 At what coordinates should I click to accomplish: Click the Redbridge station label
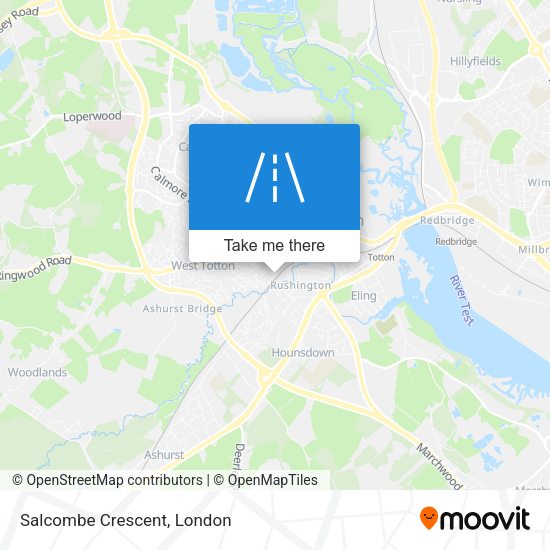tap(456, 241)
